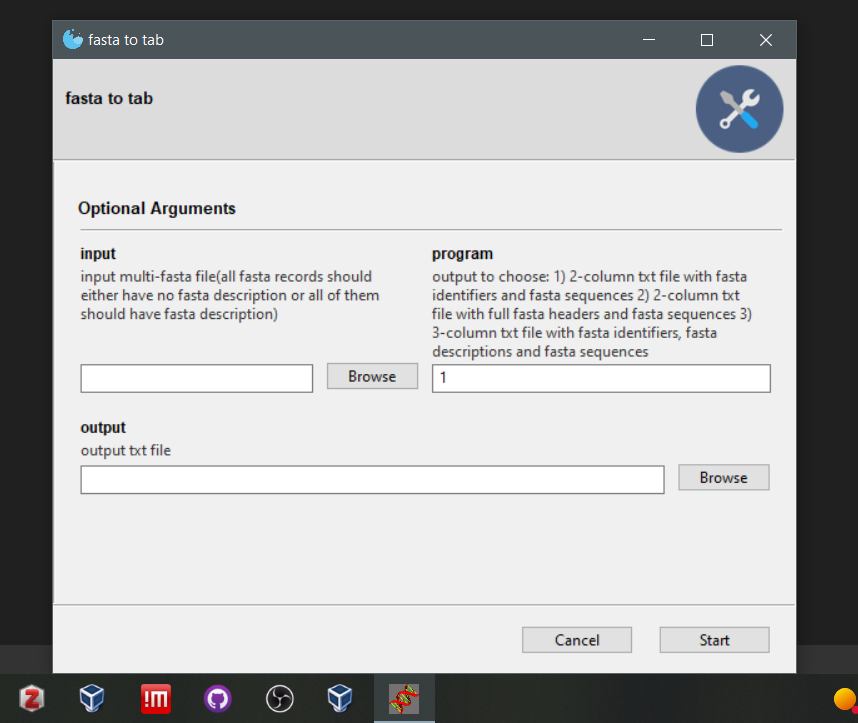Click the wave app icon in title bar

click(x=73, y=40)
